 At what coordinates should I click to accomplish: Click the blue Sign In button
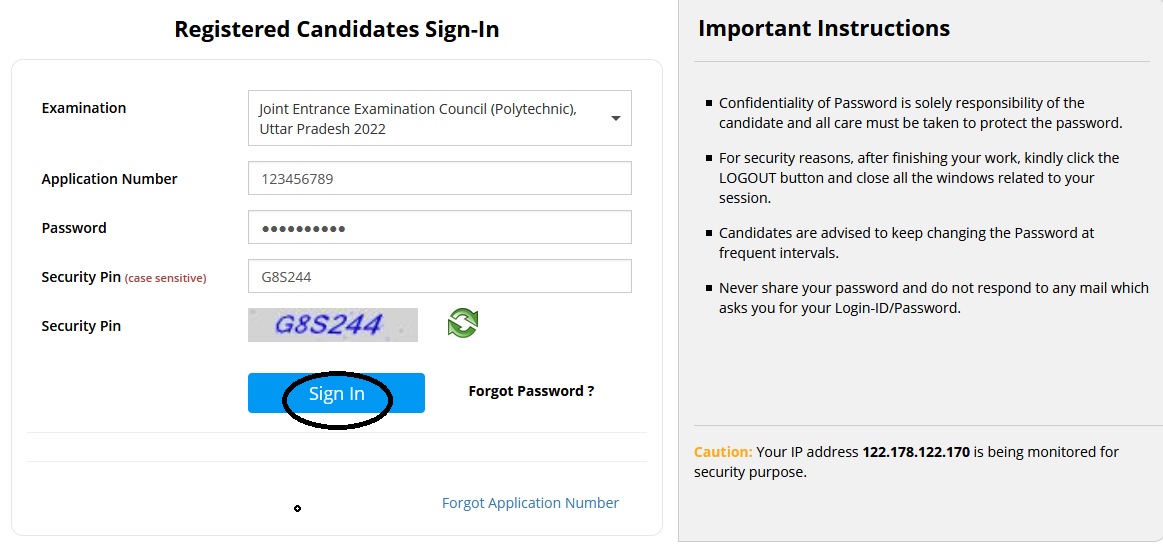(x=336, y=393)
